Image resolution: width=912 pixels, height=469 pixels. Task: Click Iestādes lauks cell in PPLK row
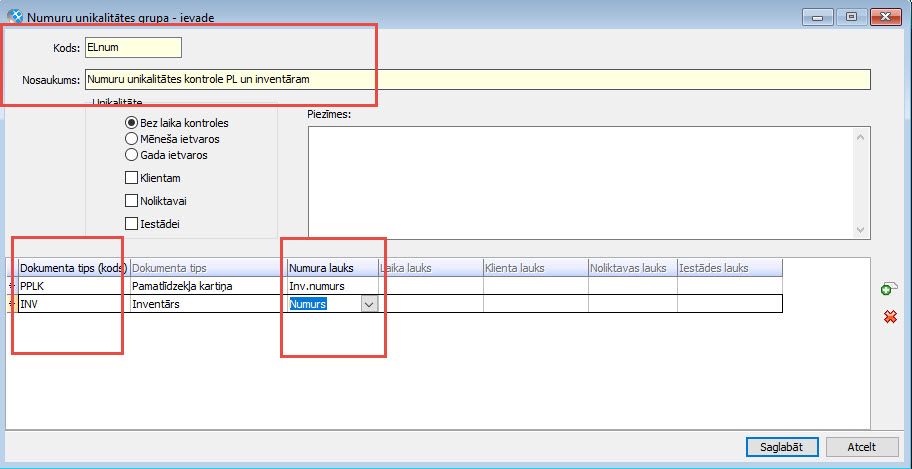point(730,286)
